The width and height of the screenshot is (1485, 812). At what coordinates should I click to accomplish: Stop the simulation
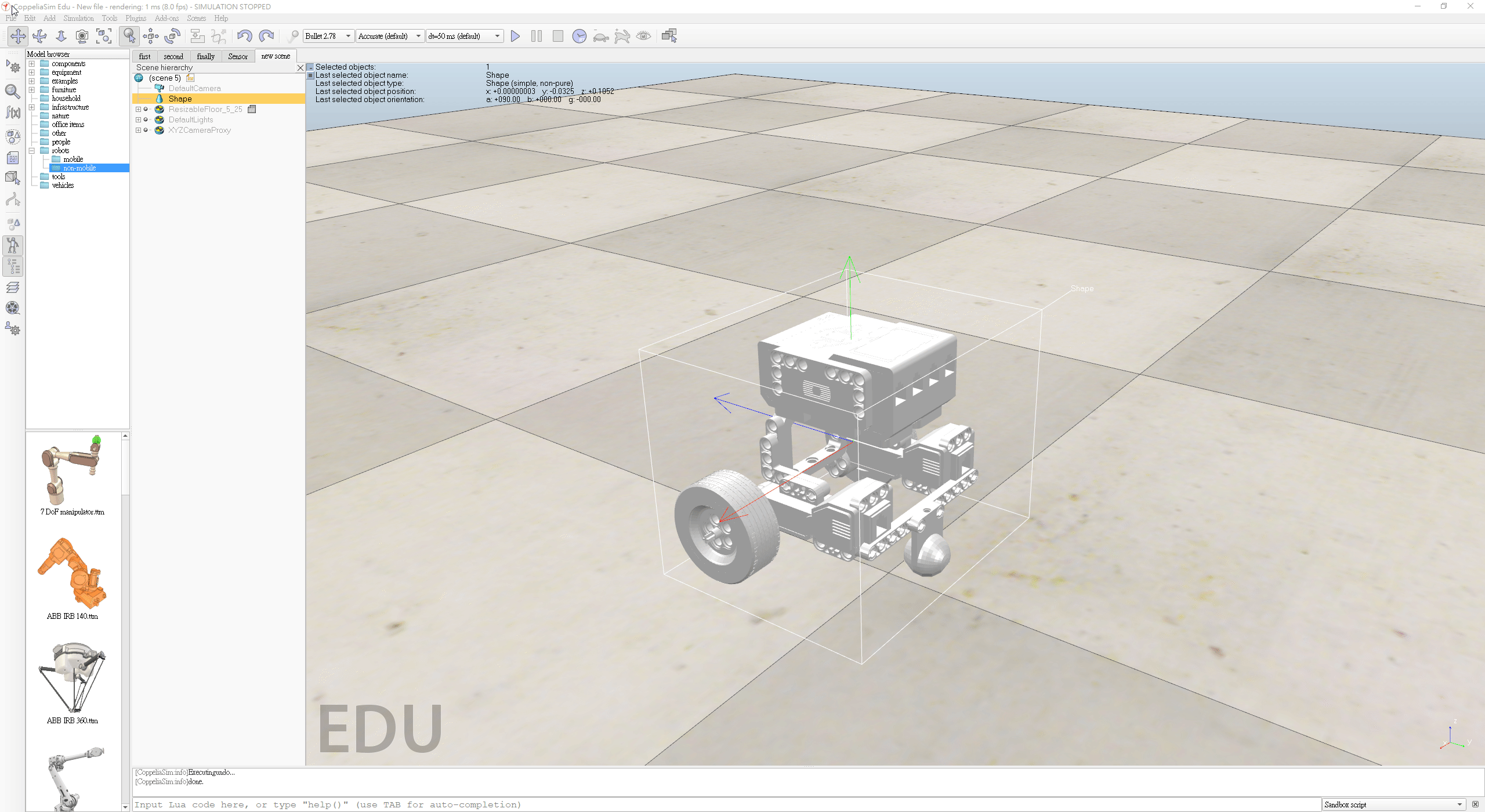(x=558, y=36)
